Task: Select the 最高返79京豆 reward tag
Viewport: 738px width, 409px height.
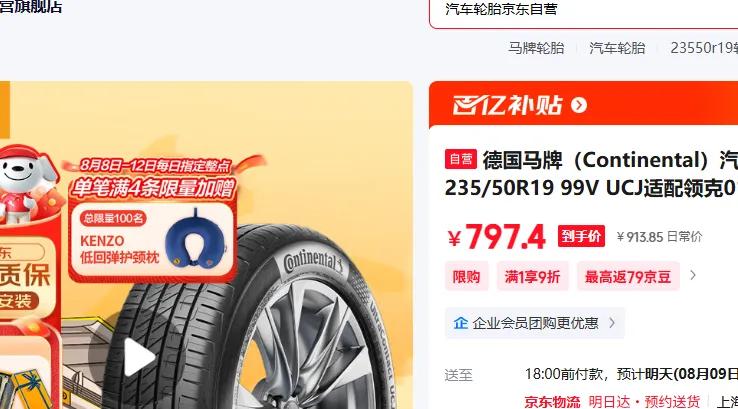Action: tap(628, 276)
